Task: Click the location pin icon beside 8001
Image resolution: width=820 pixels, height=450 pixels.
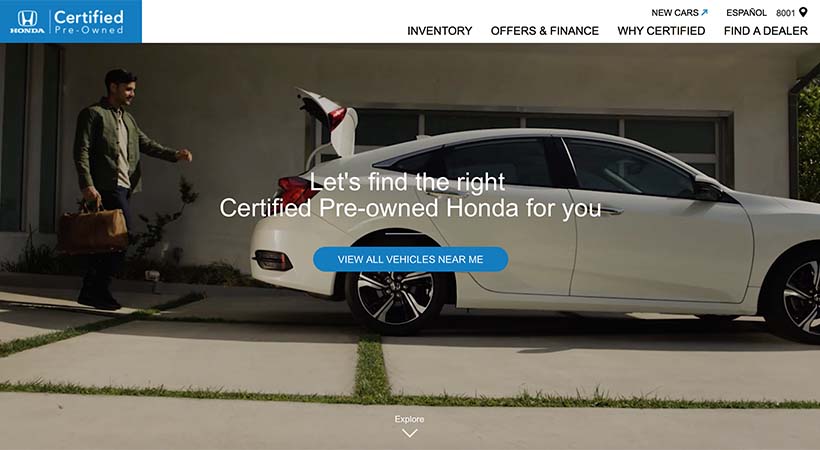Action: (x=803, y=12)
